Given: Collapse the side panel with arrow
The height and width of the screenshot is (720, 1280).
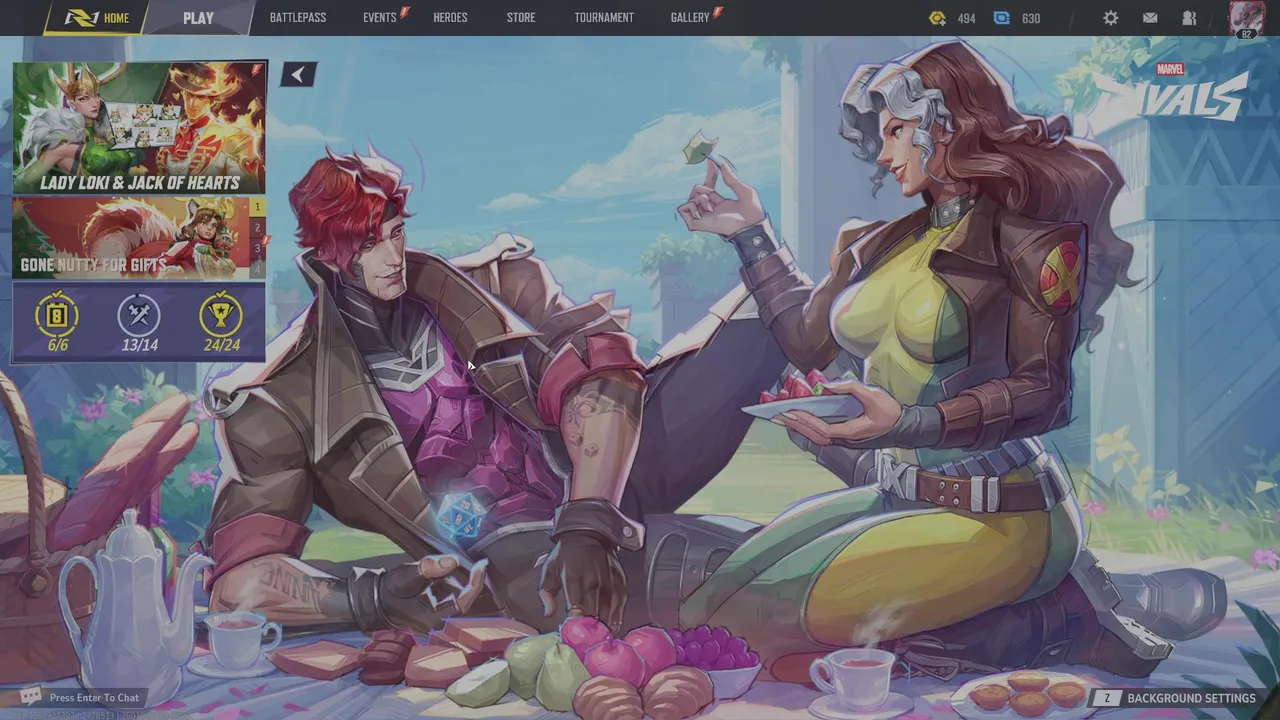Looking at the screenshot, I should 298,75.
